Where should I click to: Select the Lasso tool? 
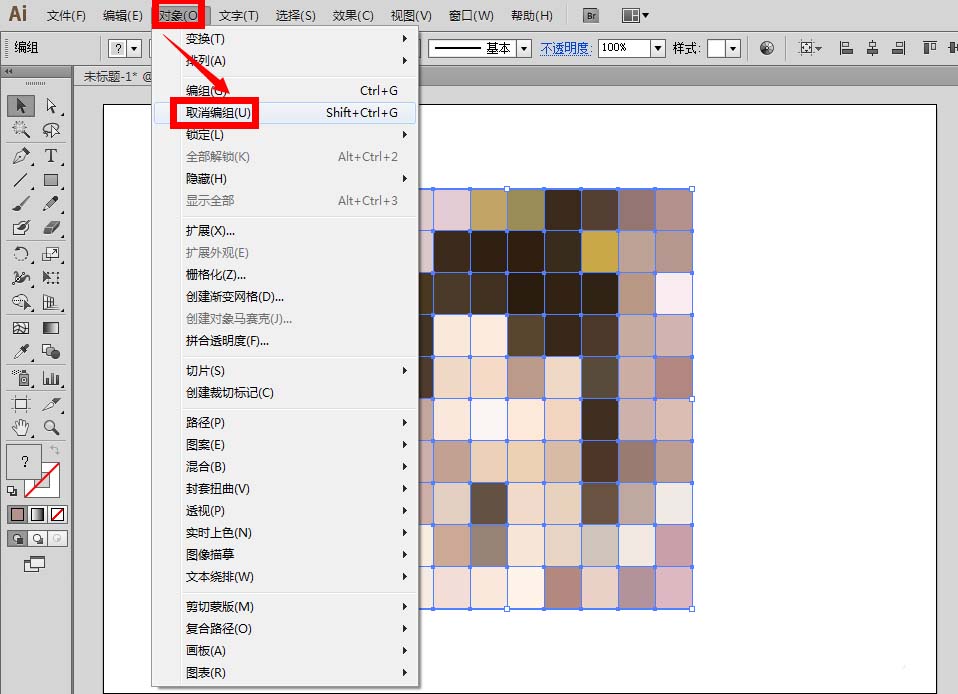[x=51, y=130]
